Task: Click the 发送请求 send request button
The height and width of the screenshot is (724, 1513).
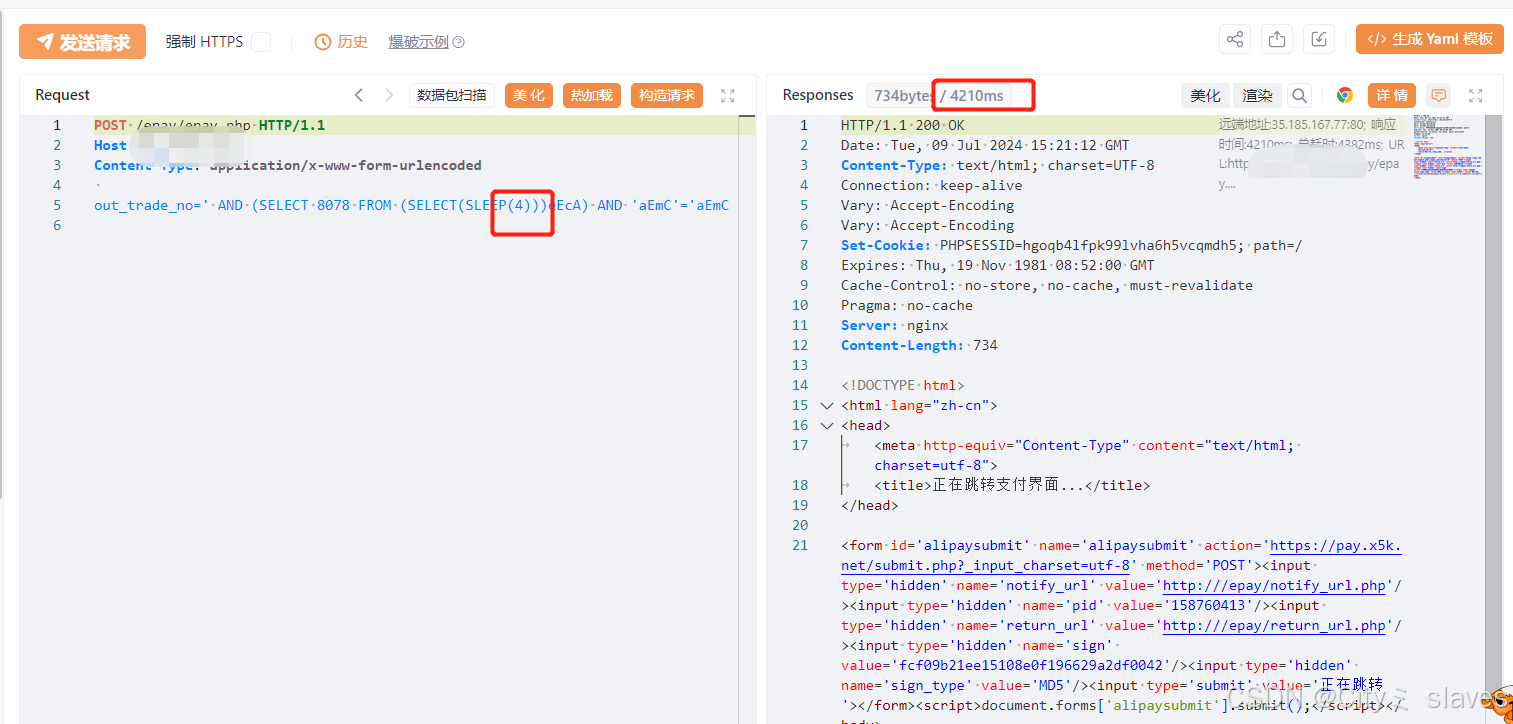Action: 82,42
